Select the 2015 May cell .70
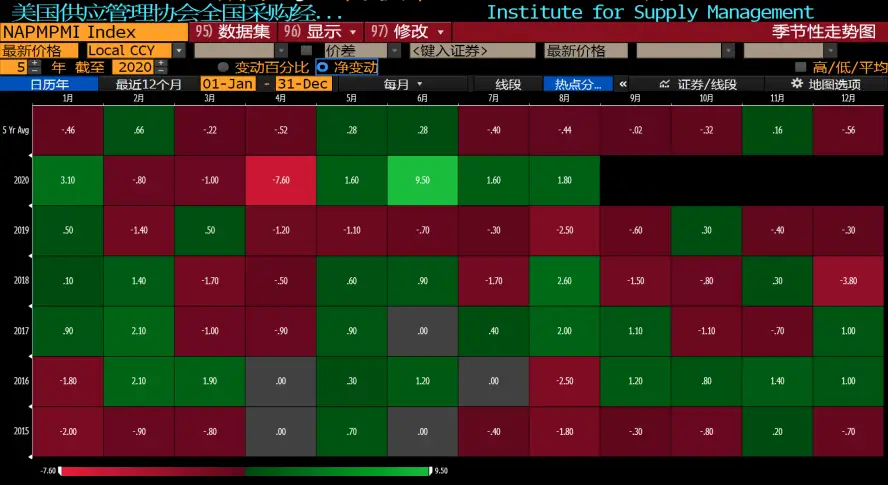Image resolution: width=888 pixels, height=486 pixels. click(352, 431)
